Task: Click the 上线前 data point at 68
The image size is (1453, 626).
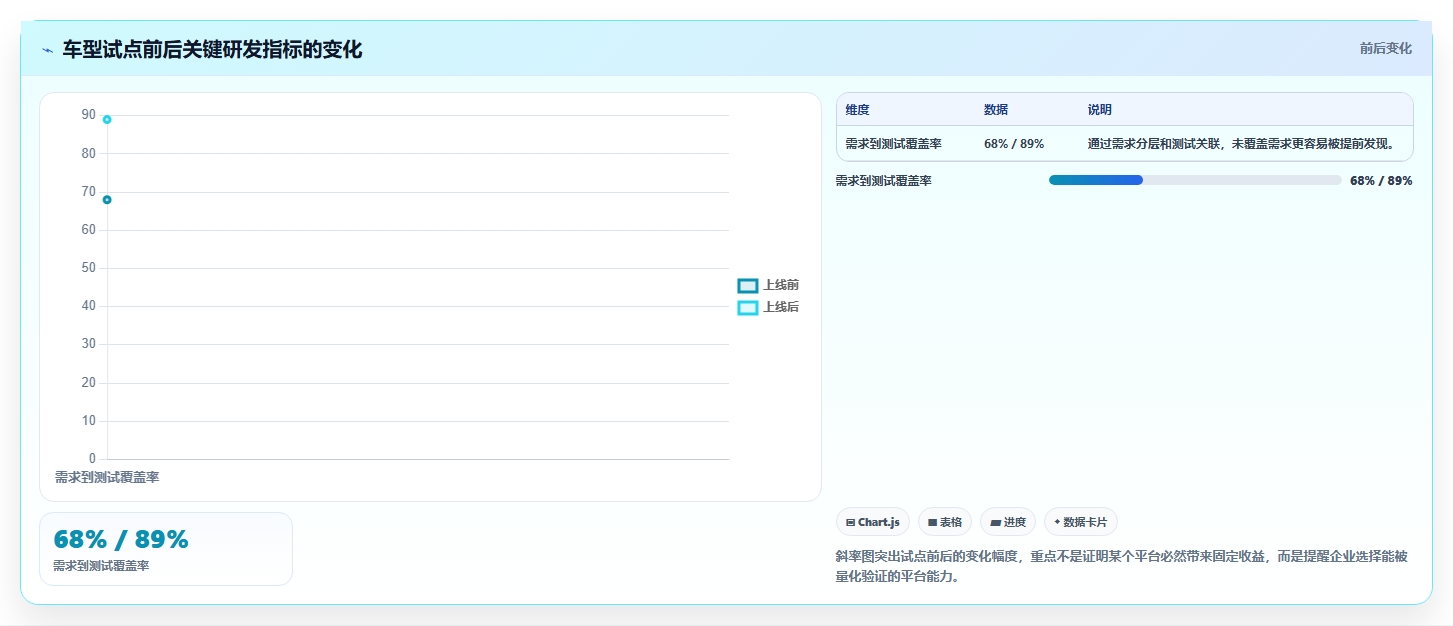Action: coord(107,200)
